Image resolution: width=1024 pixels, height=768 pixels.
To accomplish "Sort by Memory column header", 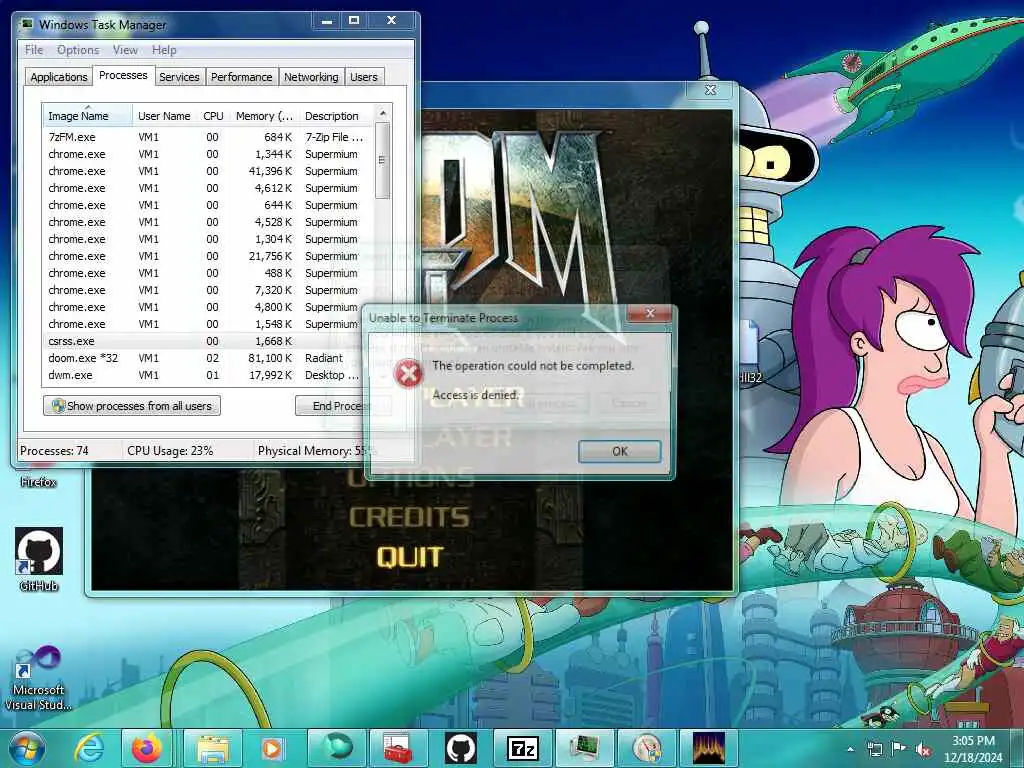I will [x=264, y=116].
